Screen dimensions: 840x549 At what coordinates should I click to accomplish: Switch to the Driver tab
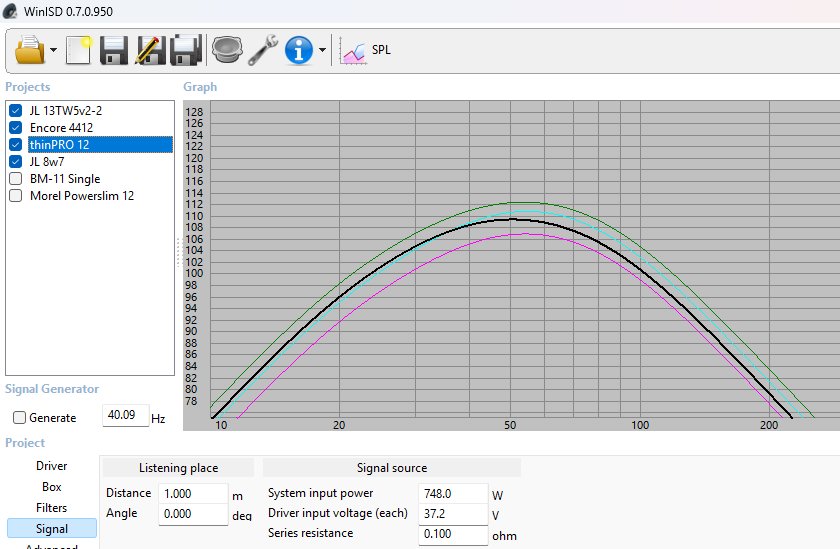click(51, 465)
